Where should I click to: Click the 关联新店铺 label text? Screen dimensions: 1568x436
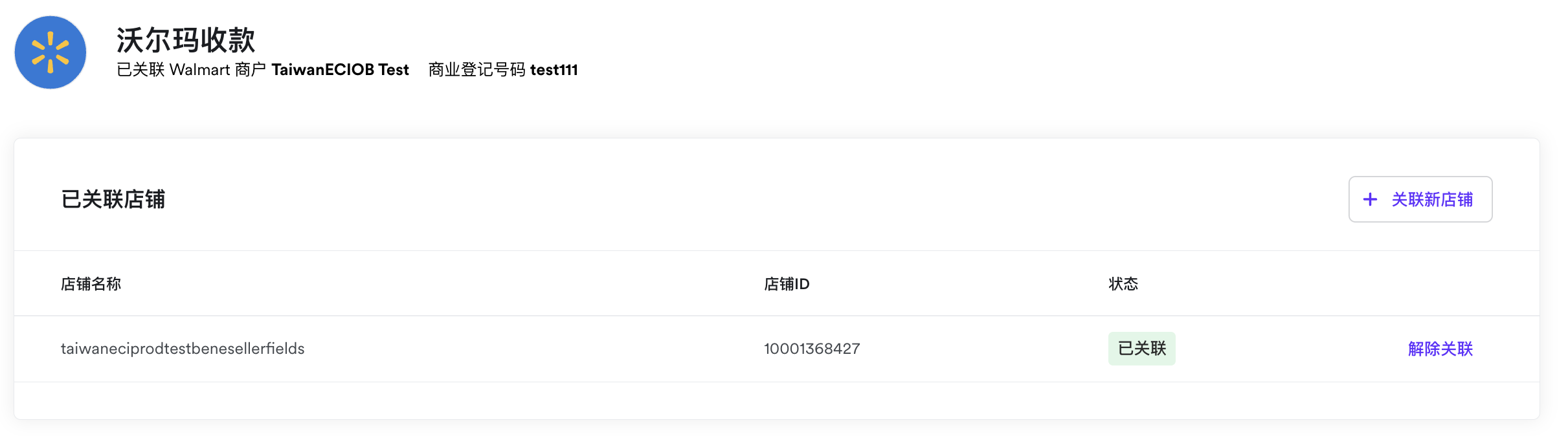point(1432,199)
